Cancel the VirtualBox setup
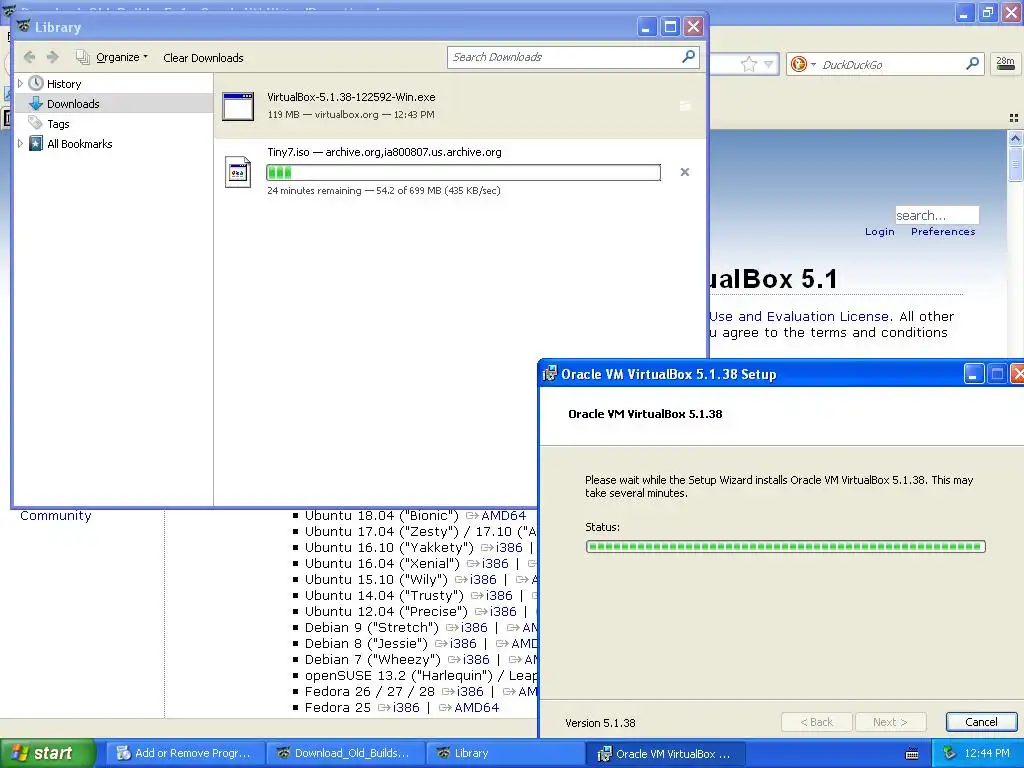The image size is (1024, 768). pyautogui.click(x=981, y=722)
